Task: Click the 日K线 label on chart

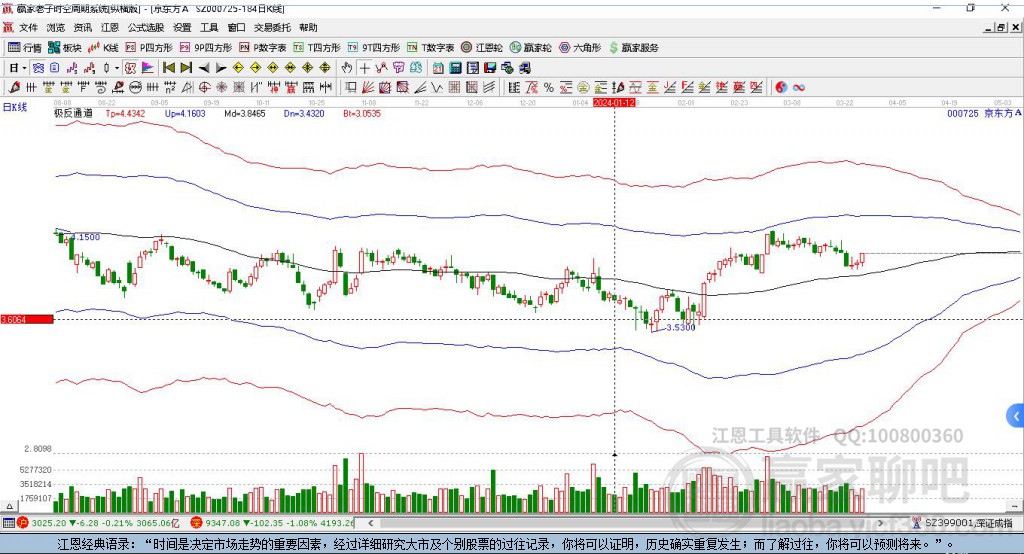Action: pos(15,108)
